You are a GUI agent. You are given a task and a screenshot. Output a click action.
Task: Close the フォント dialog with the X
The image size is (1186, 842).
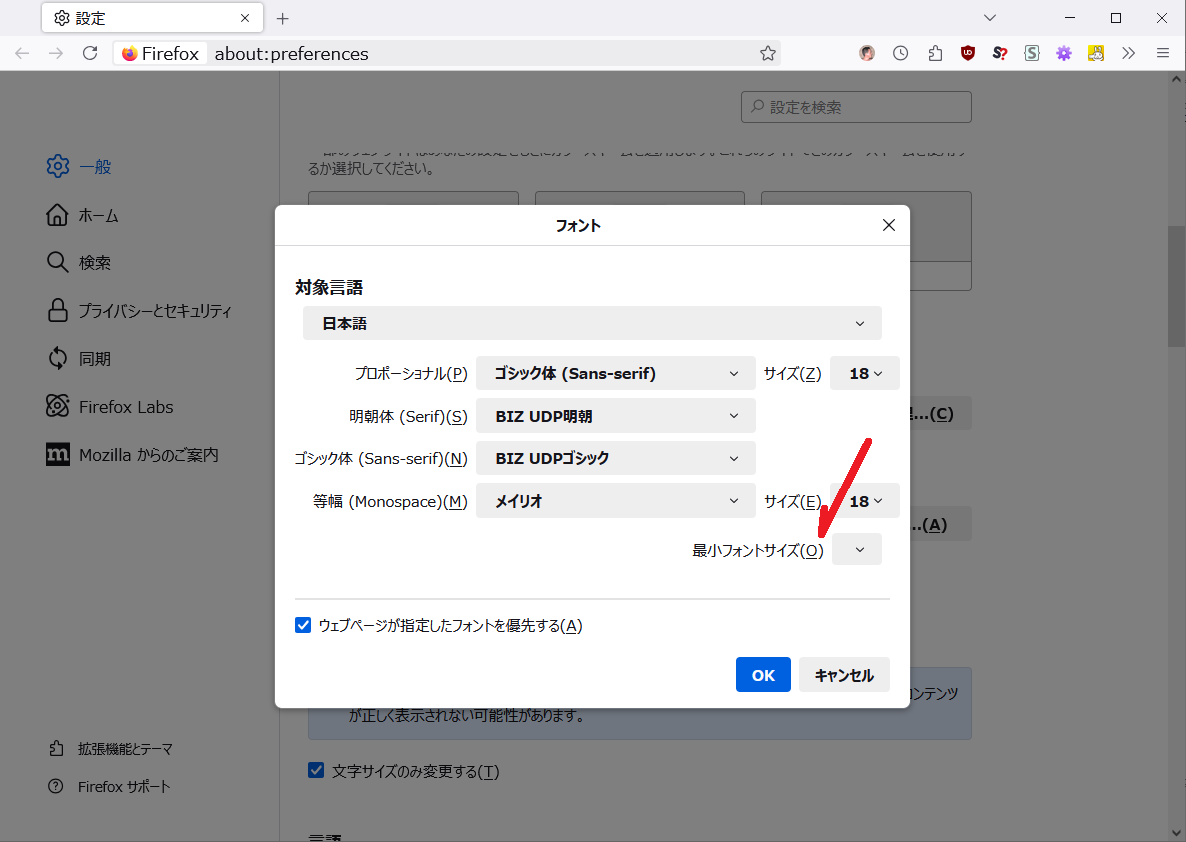(888, 226)
